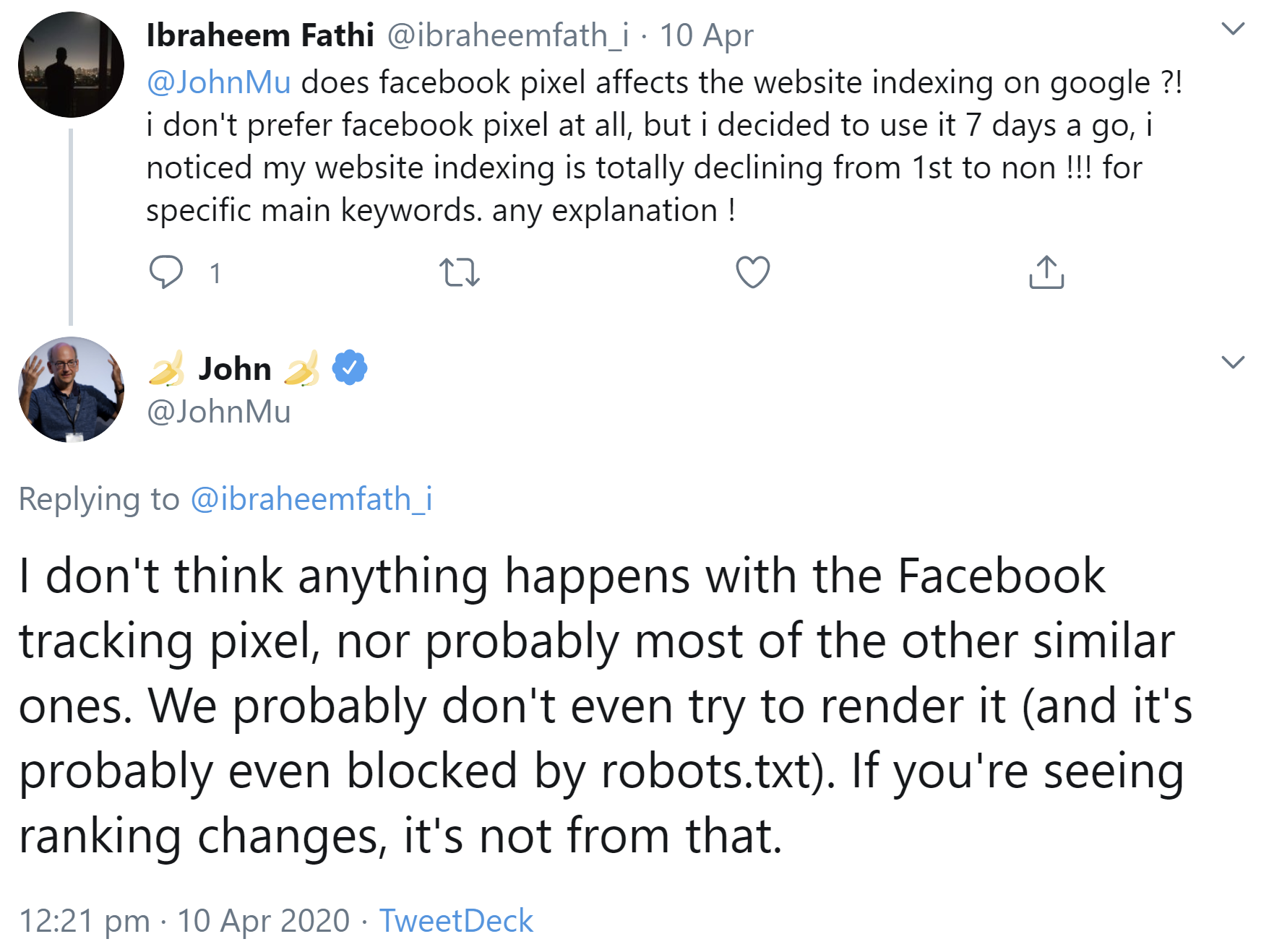Open more-options chevron on John's tweet
The image size is (1269, 952).
point(1232,362)
